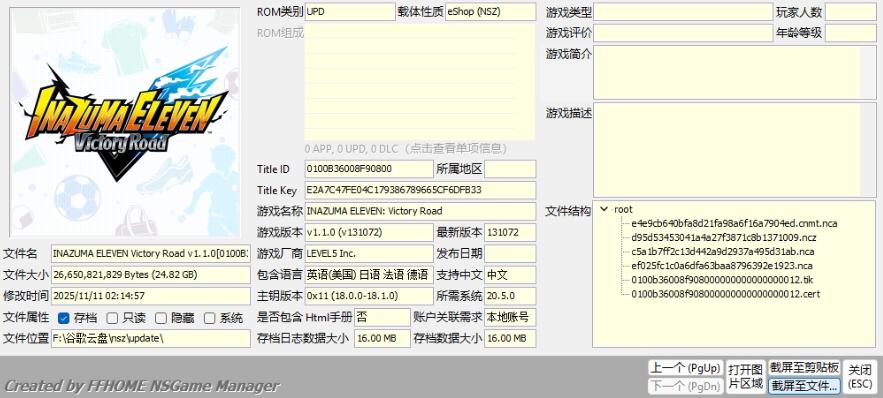Select c5a1b7ff2c13d442 .nca file entry

[x=723, y=252]
